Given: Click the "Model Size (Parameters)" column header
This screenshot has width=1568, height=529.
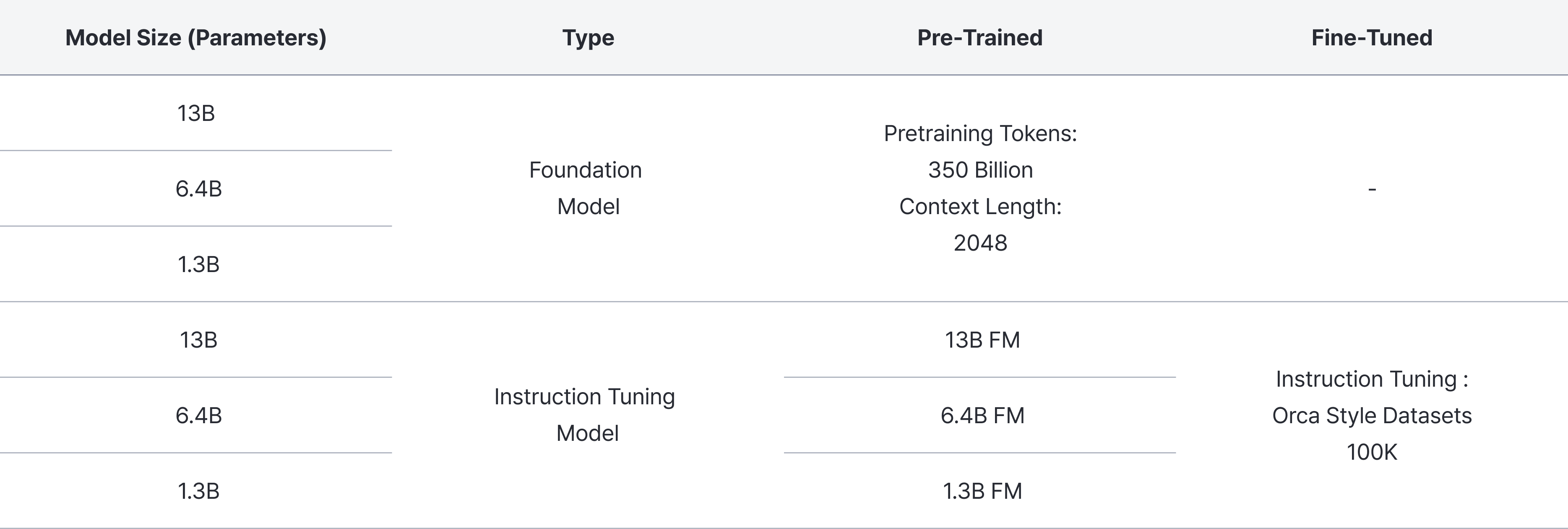Looking at the screenshot, I should (195, 38).
